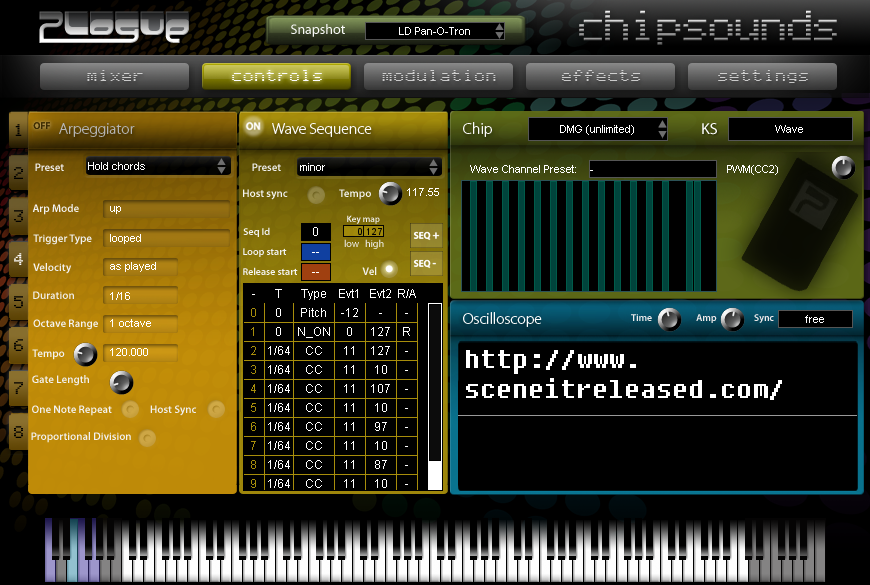Toggle the Arpeggiator OFF switch
Image resolution: width=870 pixels, height=585 pixels.
tap(42, 126)
